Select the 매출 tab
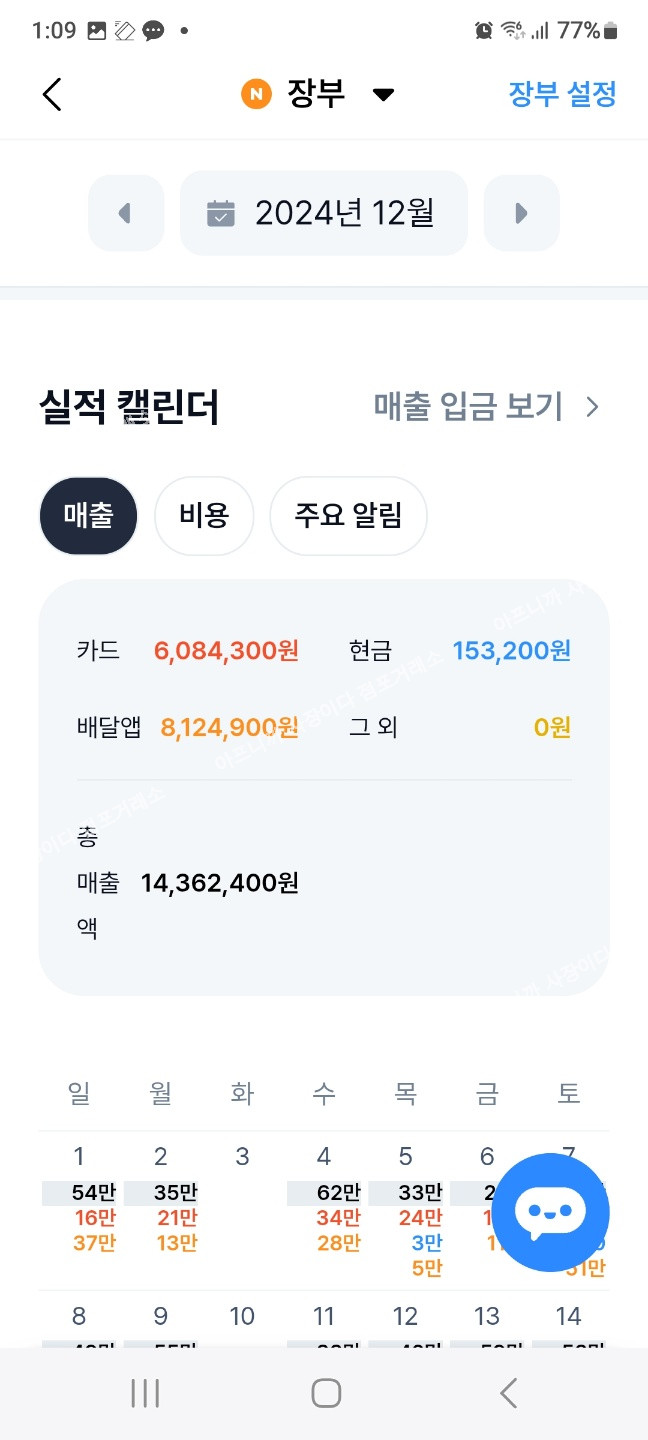Screen dimensions: 648x1440 tap(88, 516)
